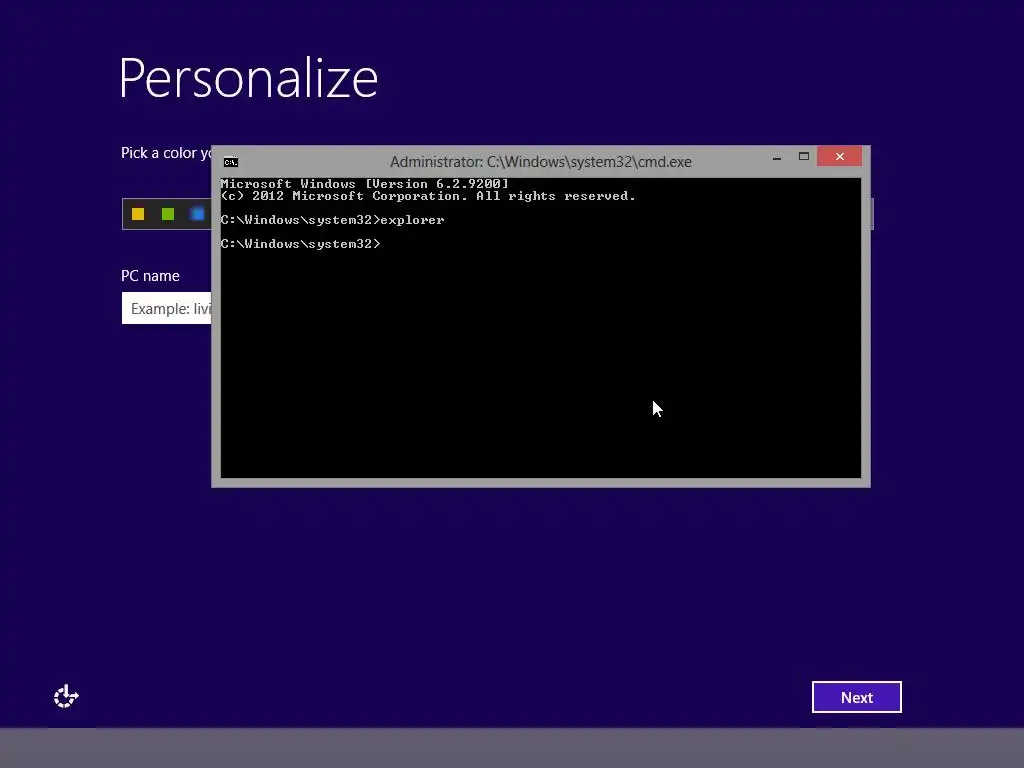Select the yellow color swatch
1024x768 pixels.
click(x=138, y=214)
